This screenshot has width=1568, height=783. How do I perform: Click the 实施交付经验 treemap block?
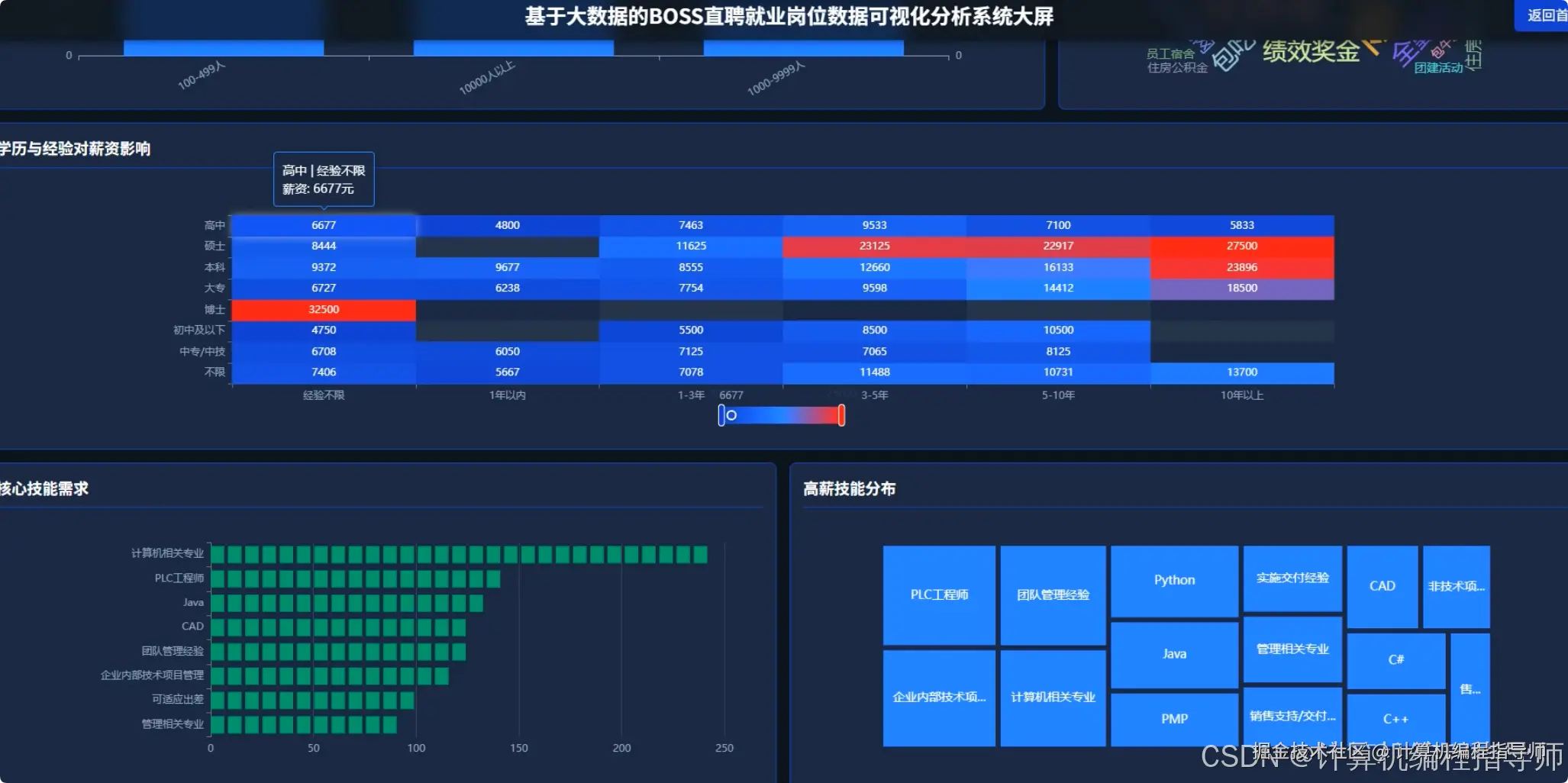coord(1292,578)
